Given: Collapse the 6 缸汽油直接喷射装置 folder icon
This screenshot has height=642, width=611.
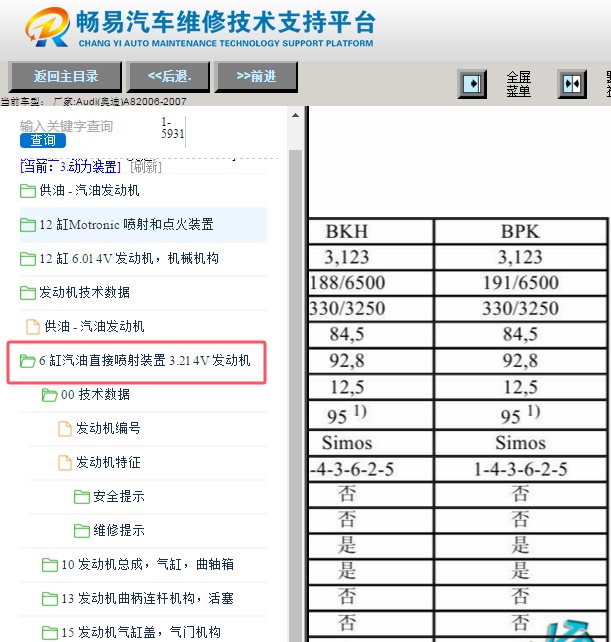Looking at the screenshot, I should pos(27,361).
